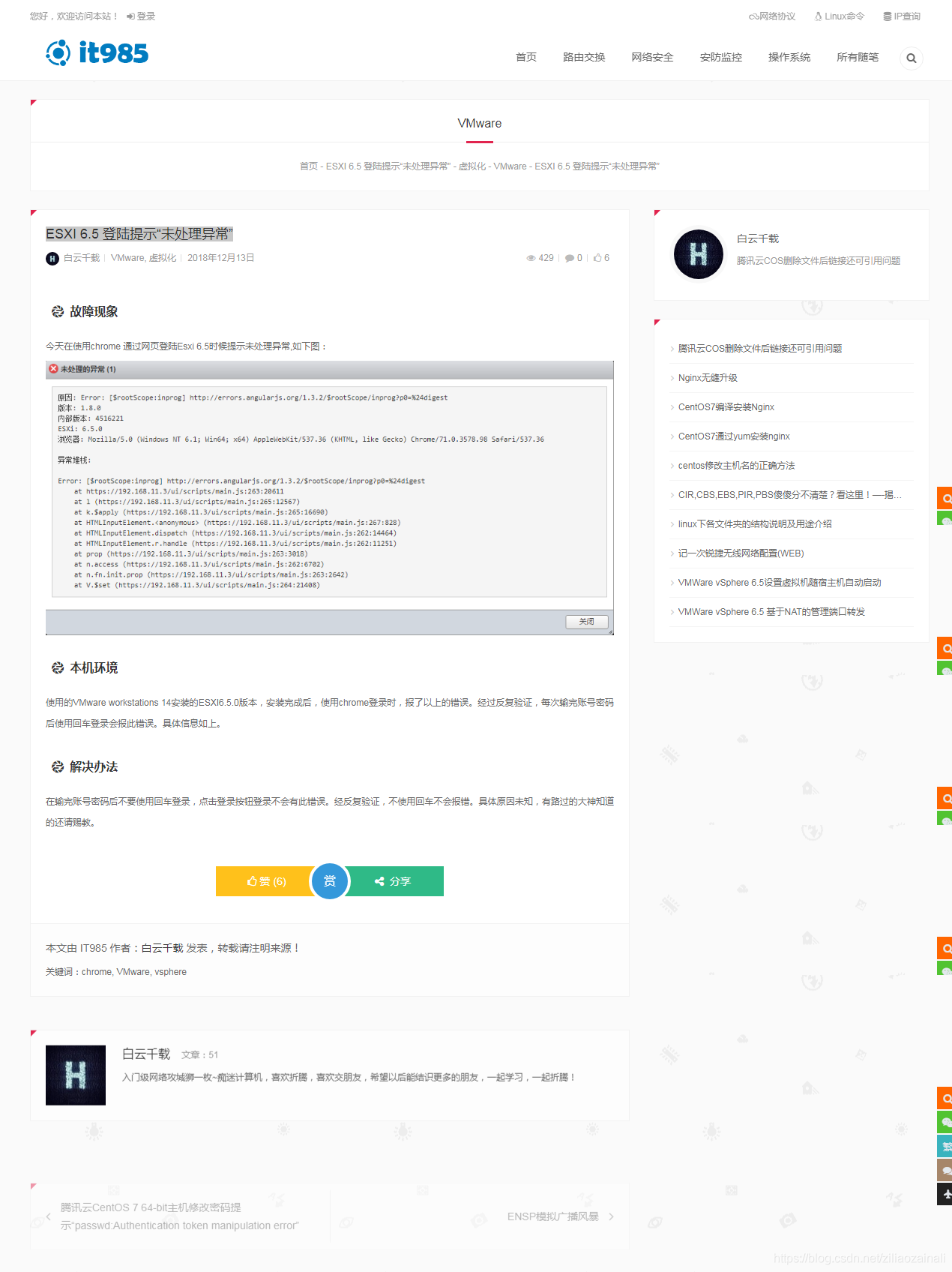Screen dimensions: 952x1272
Task: Open the vsphere keyword tag
Action: [x=170, y=972]
